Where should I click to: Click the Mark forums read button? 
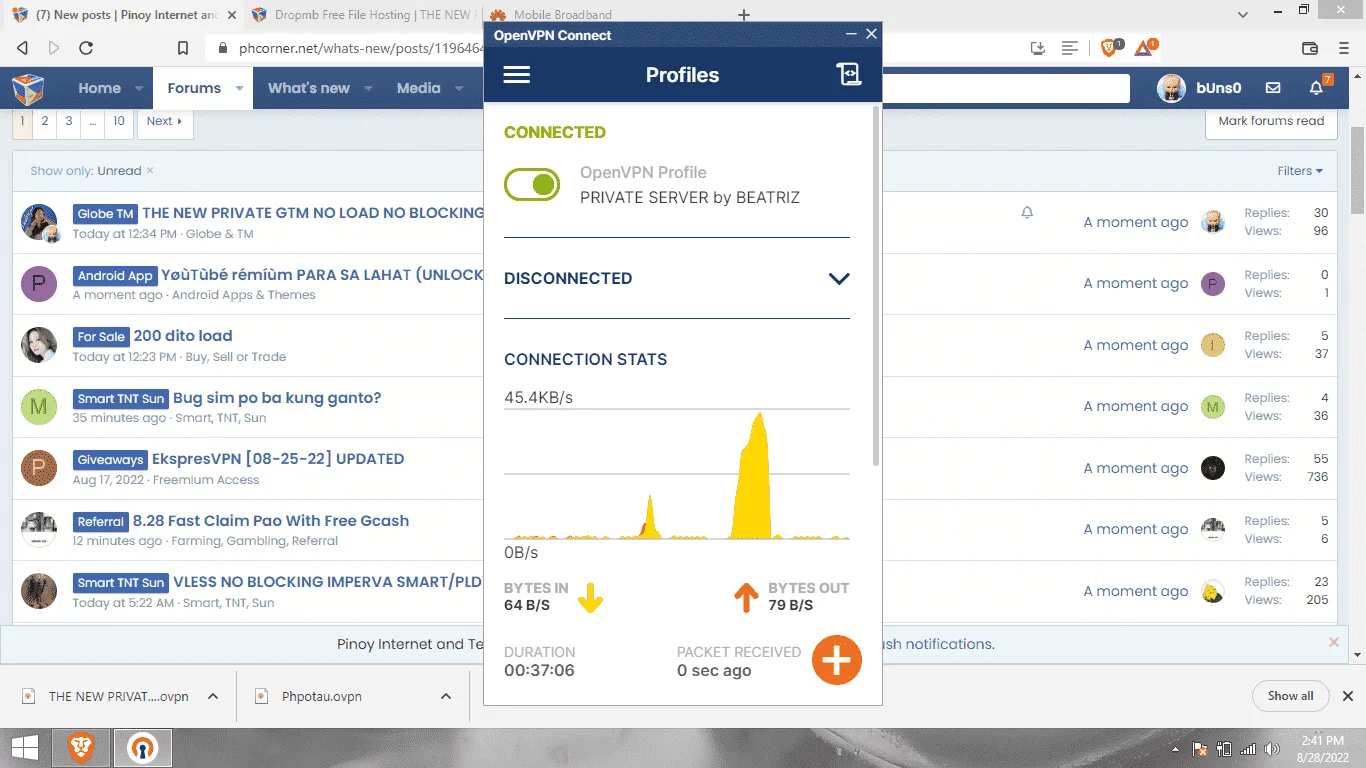click(x=1271, y=121)
